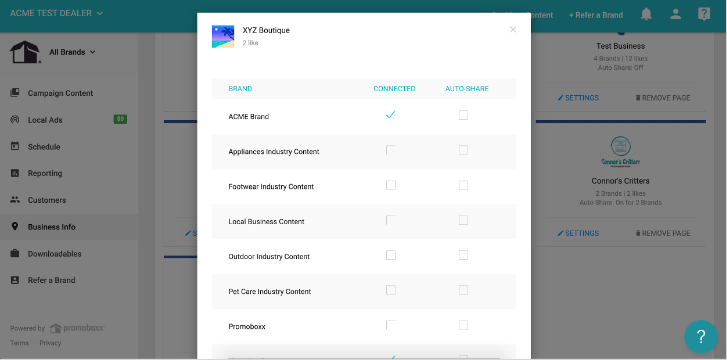Check Connected for Outdoor Industry Content
Screen dimensions: 727x360
click(x=391, y=255)
